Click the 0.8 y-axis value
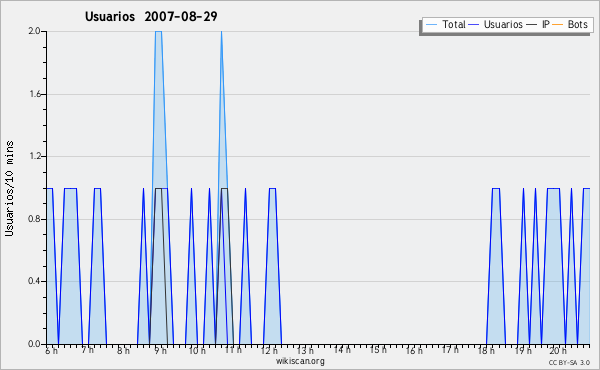This screenshot has width=600, height=370. pyautogui.click(x=34, y=219)
